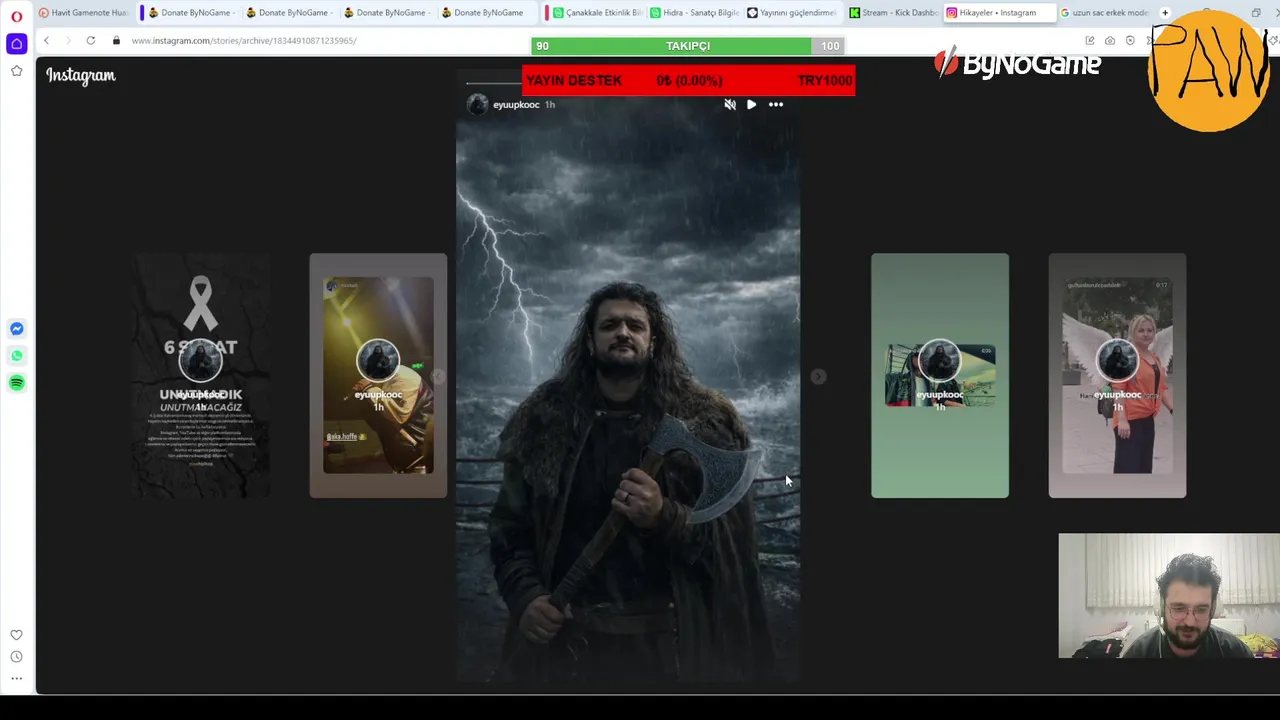Image resolution: width=1280 pixels, height=720 pixels.
Task: Click the edit page icon in address bar
Action: point(1090,41)
